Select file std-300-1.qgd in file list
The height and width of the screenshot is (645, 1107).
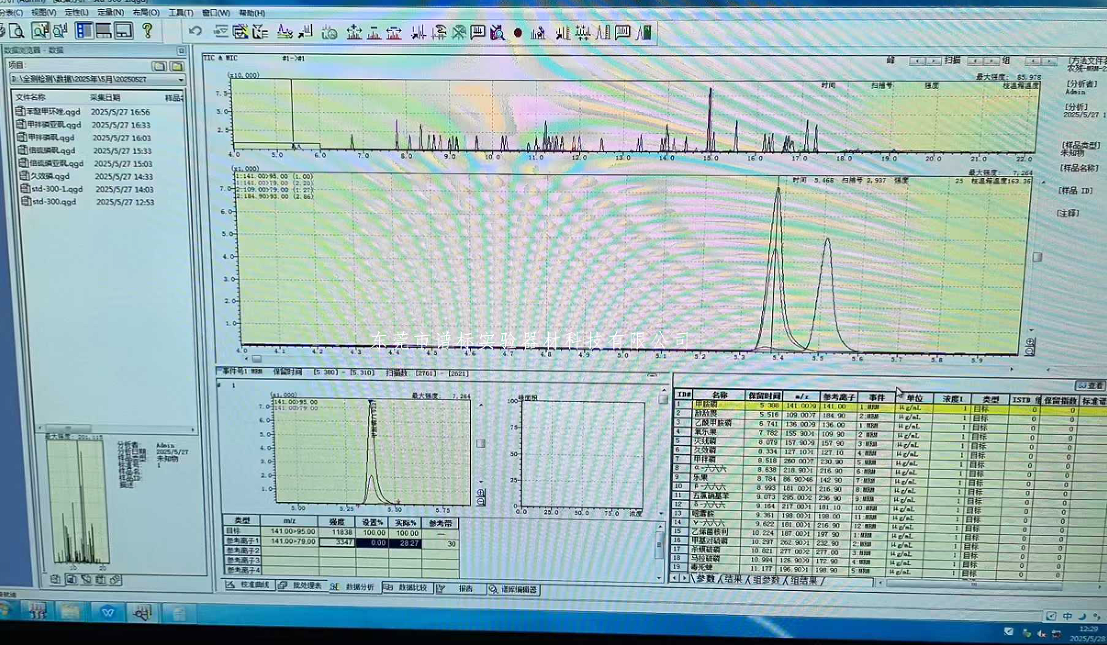(x=56, y=189)
